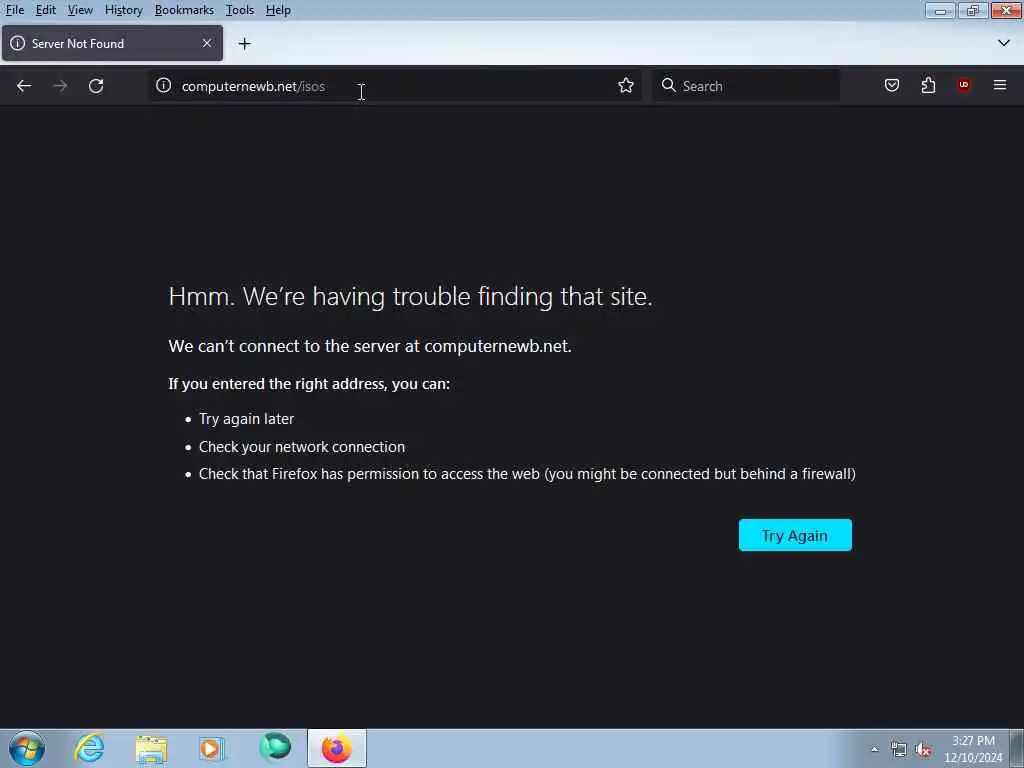Close the Server Not Found tab
The height and width of the screenshot is (768, 1024).
pyautogui.click(x=206, y=43)
